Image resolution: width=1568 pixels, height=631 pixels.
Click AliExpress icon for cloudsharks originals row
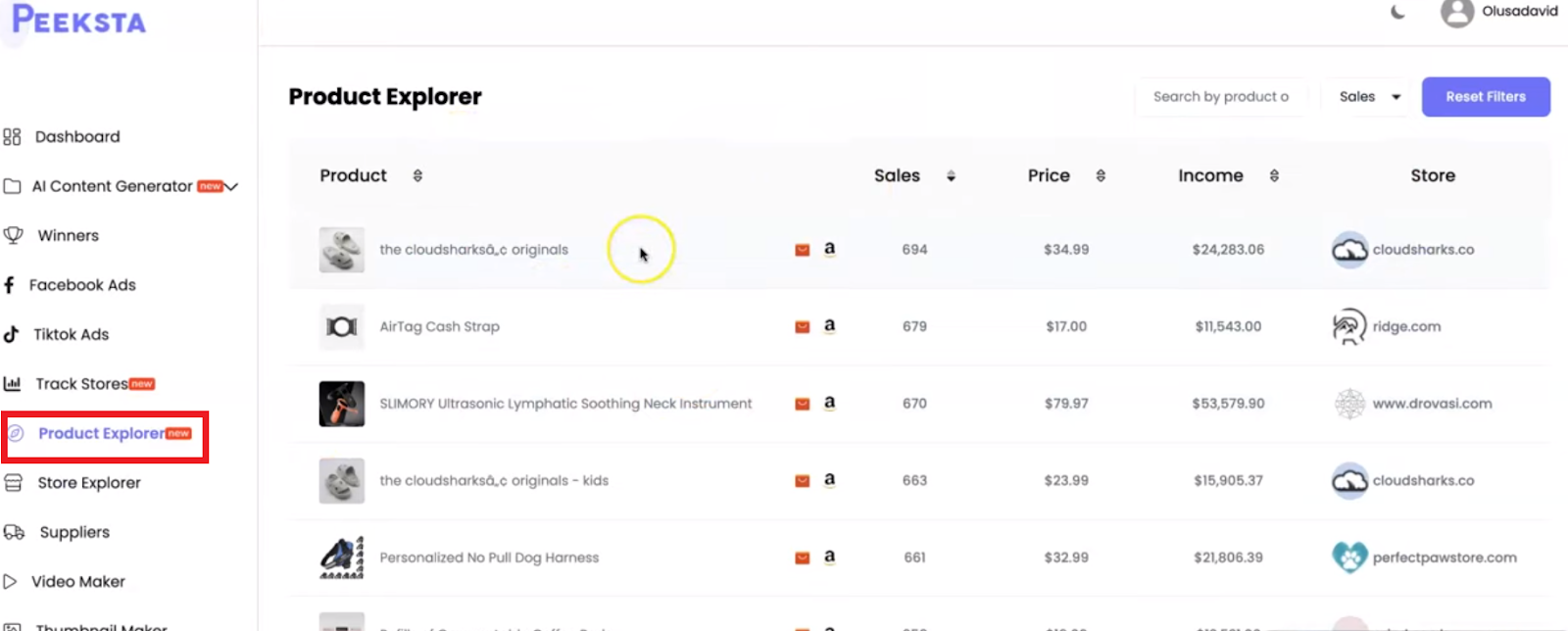[x=802, y=250]
